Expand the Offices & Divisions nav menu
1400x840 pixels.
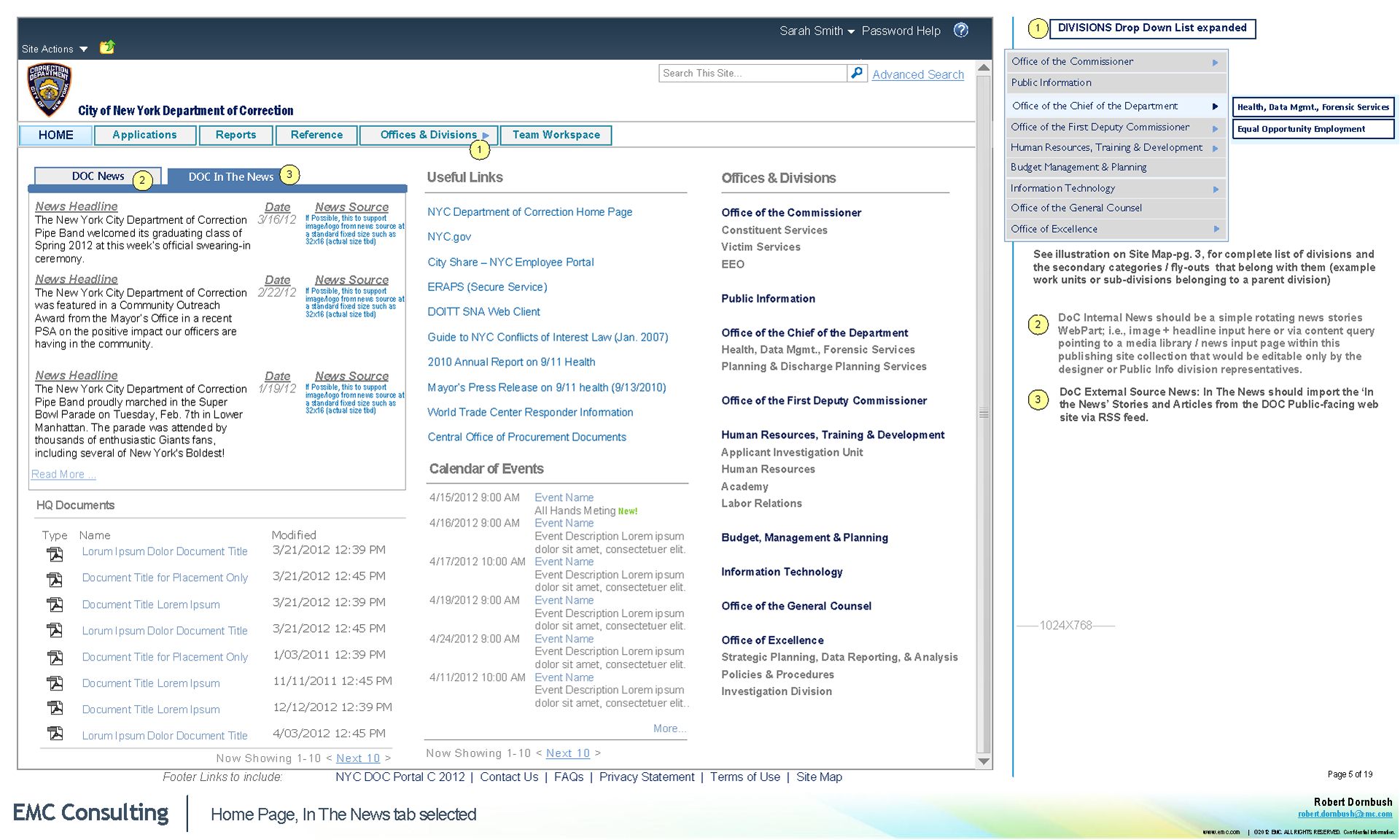click(x=429, y=135)
